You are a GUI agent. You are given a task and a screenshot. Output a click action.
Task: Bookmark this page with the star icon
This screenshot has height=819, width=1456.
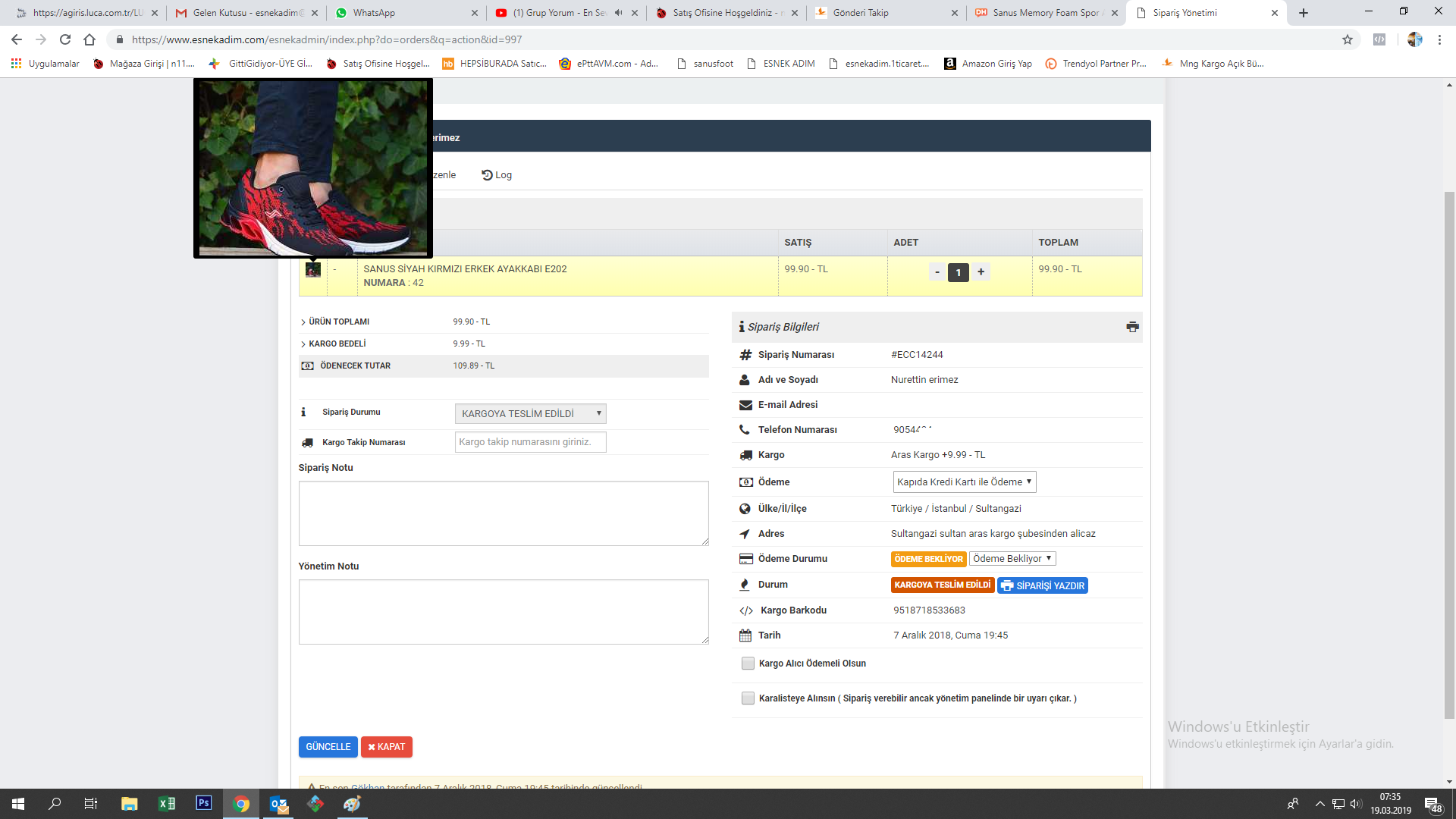click(1348, 39)
